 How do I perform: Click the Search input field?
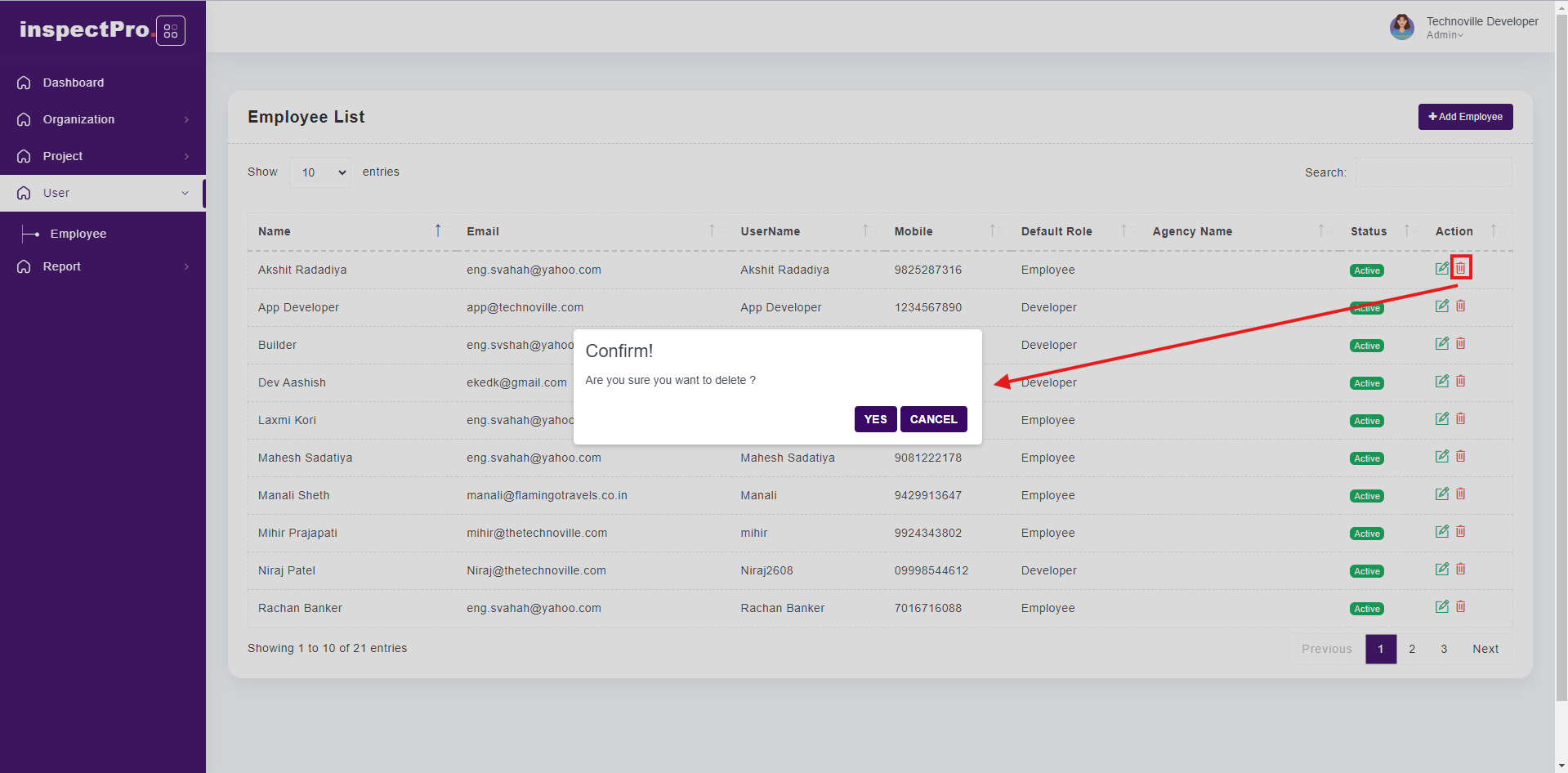click(x=1433, y=172)
